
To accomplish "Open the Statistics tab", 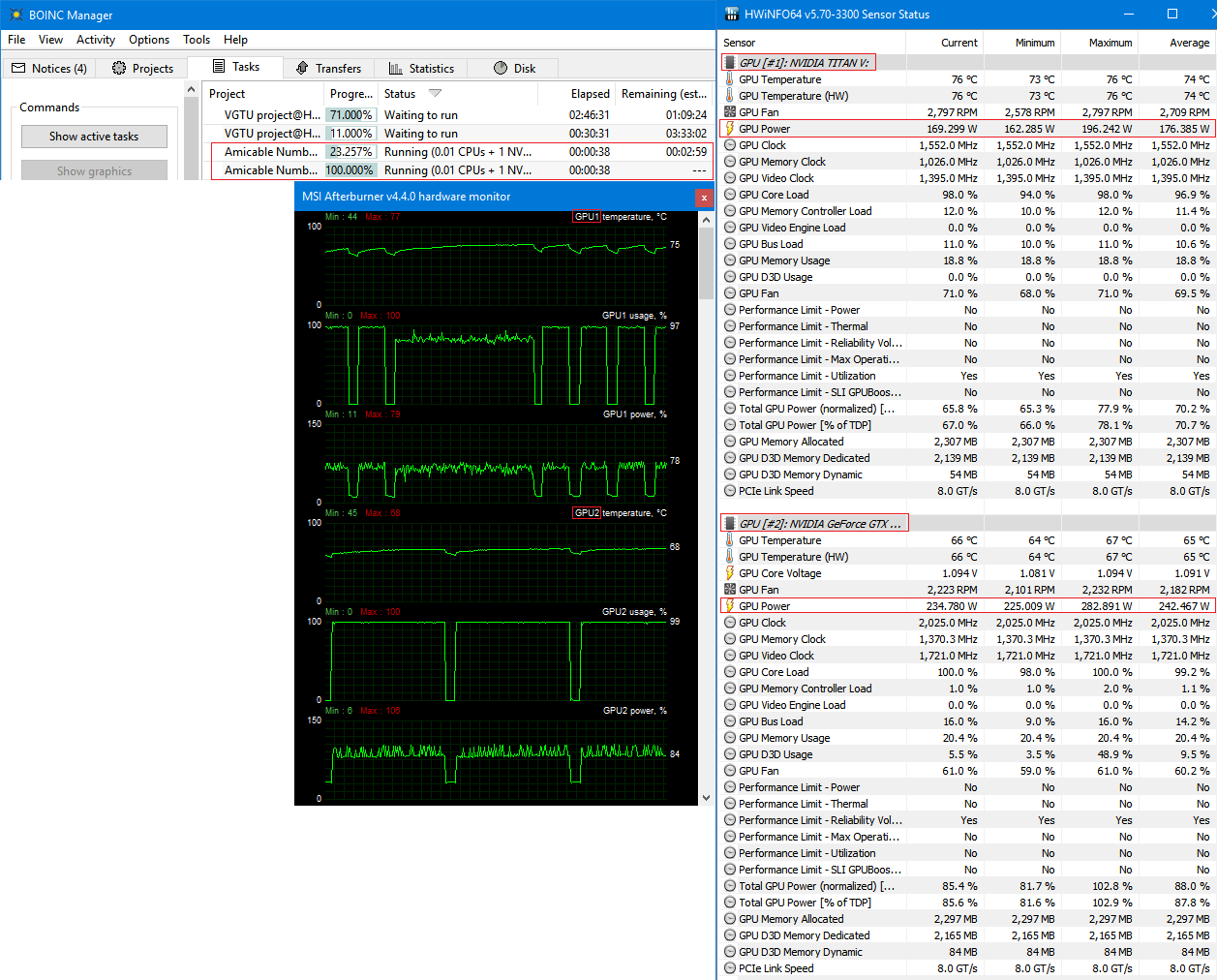I will pos(421,68).
